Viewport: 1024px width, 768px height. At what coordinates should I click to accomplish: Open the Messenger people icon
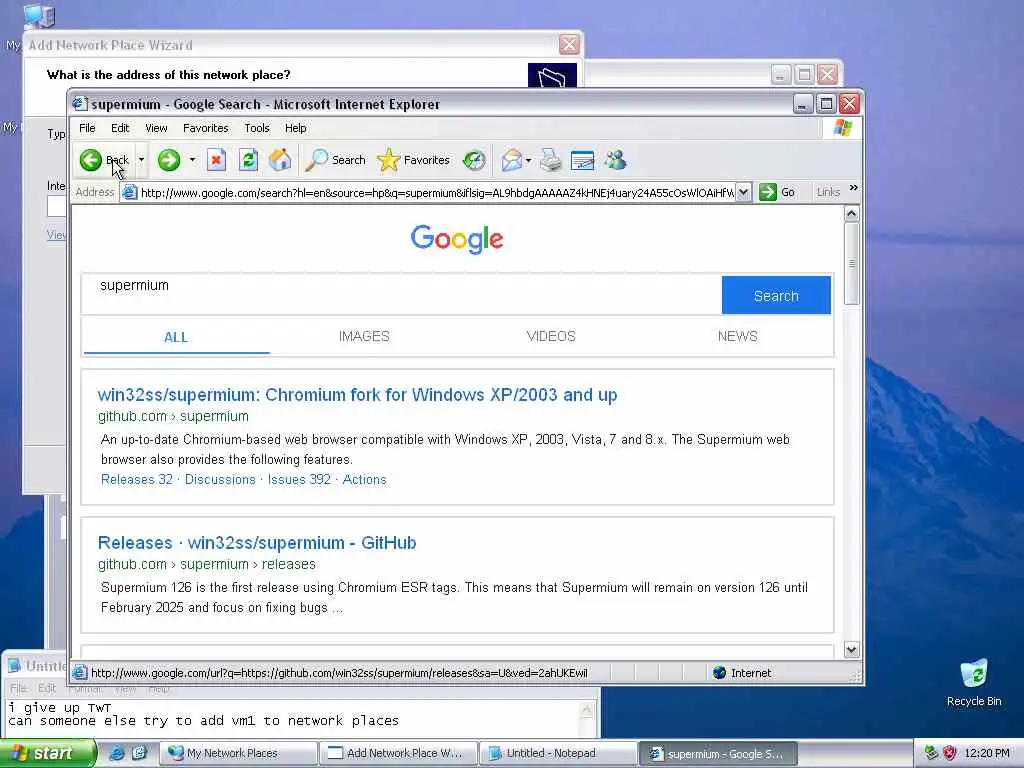tap(615, 160)
